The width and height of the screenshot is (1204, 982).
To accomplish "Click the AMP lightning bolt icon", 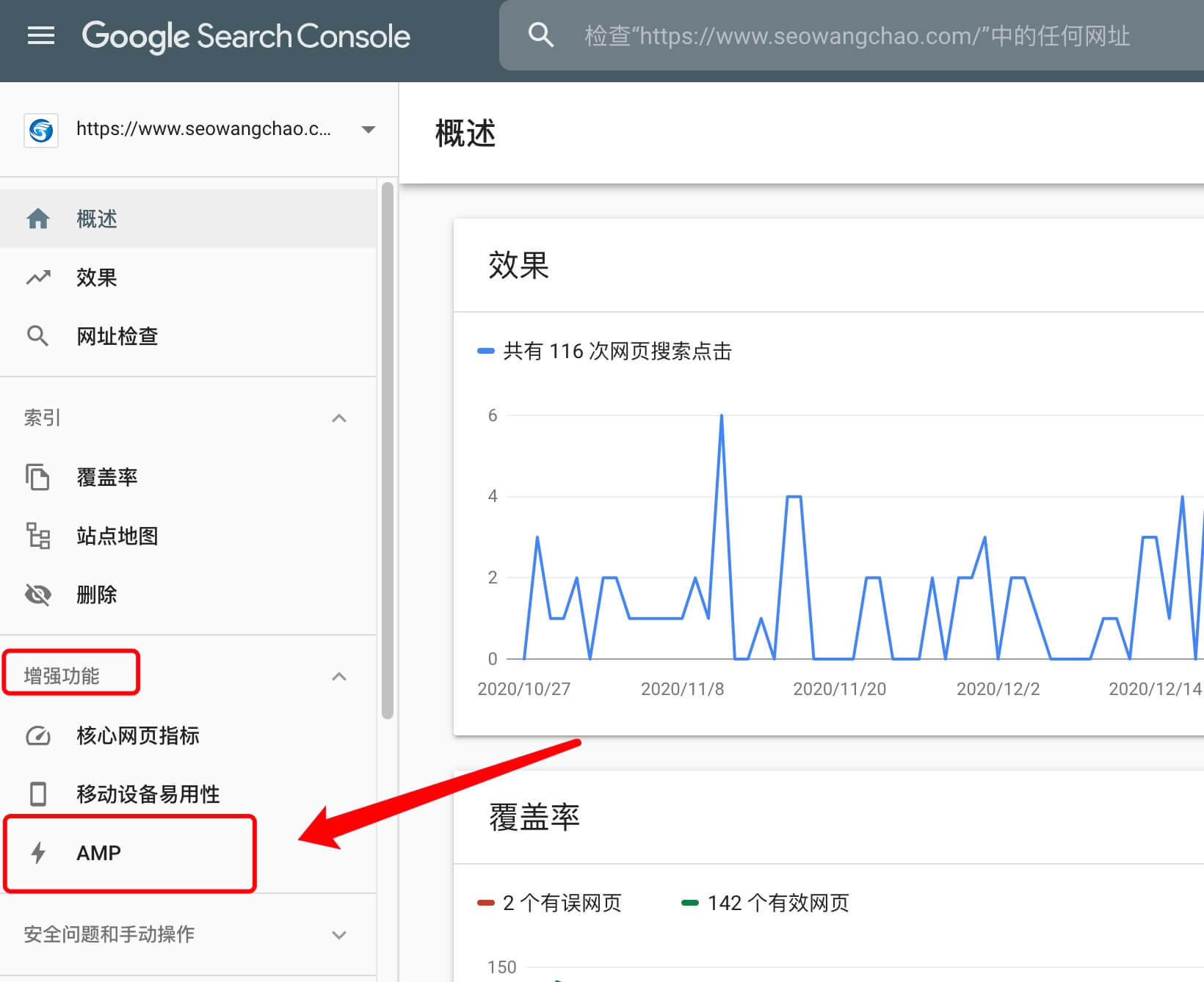I will 38,853.
